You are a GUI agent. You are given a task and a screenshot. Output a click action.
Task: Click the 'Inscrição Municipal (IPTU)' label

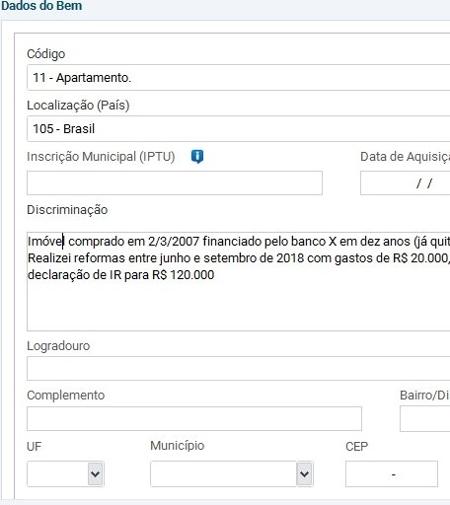(x=101, y=156)
